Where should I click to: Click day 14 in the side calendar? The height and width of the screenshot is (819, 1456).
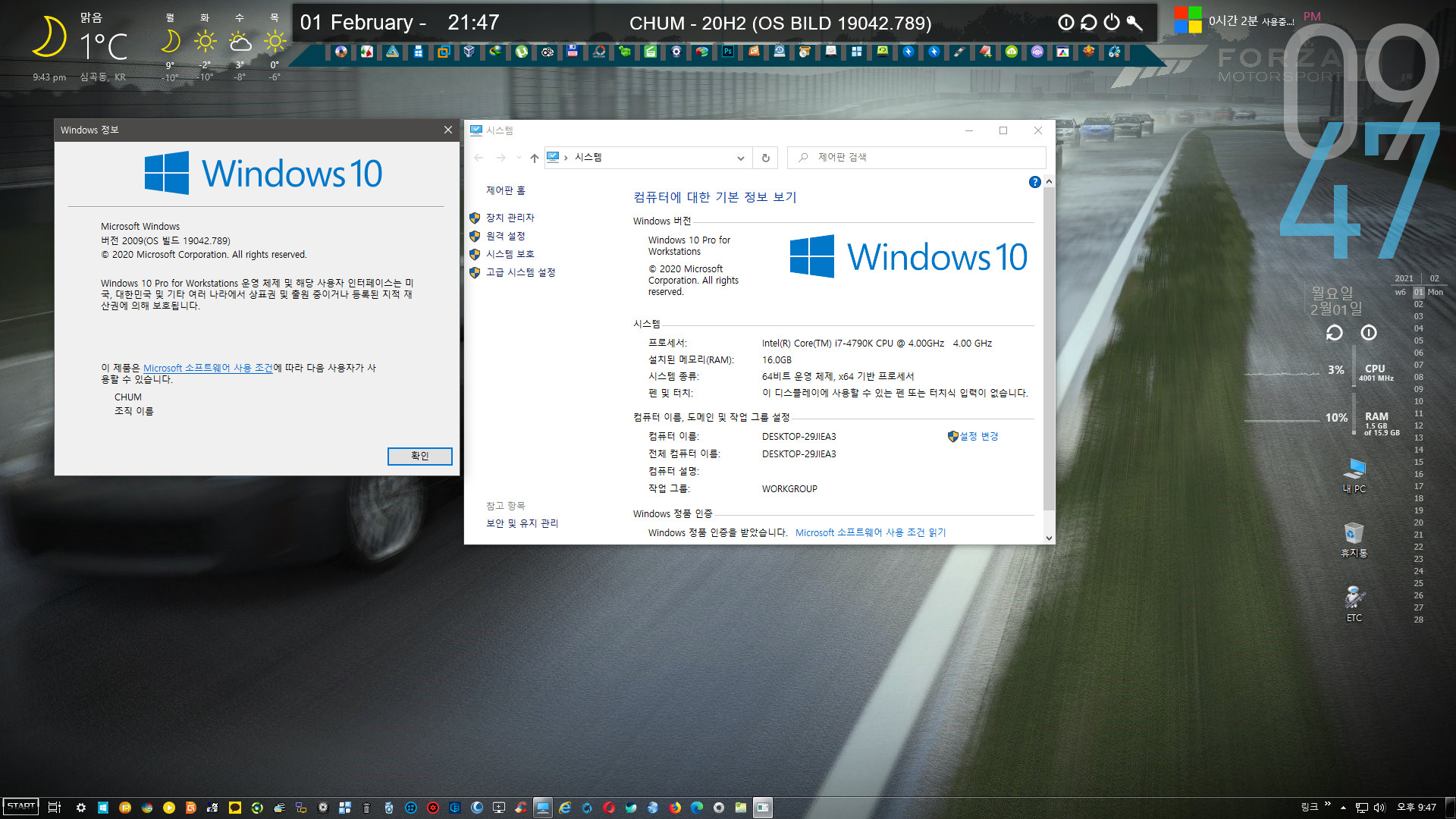pyautogui.click(x=1418, y=450)
